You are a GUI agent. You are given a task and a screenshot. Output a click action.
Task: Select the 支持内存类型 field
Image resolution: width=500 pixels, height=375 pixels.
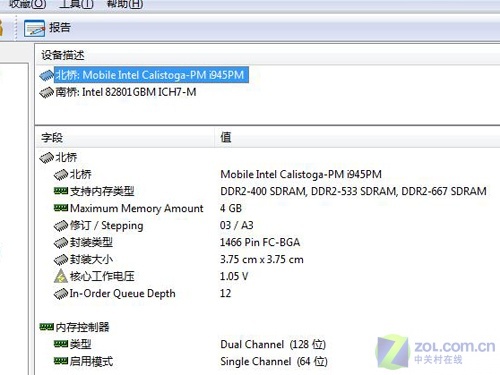102,191
